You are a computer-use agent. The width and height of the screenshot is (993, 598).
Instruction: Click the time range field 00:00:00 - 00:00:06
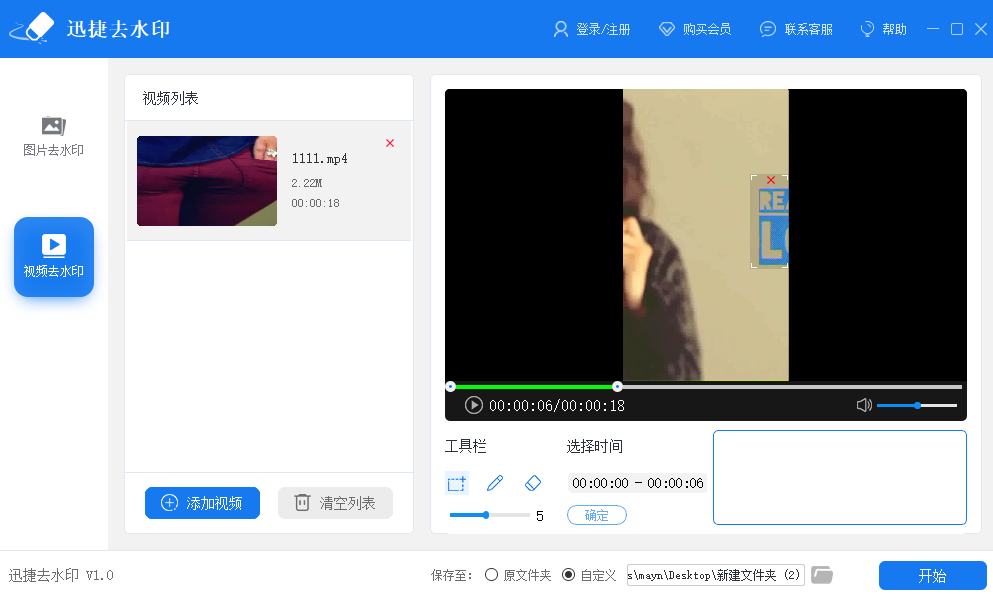(x=637, y=483)
